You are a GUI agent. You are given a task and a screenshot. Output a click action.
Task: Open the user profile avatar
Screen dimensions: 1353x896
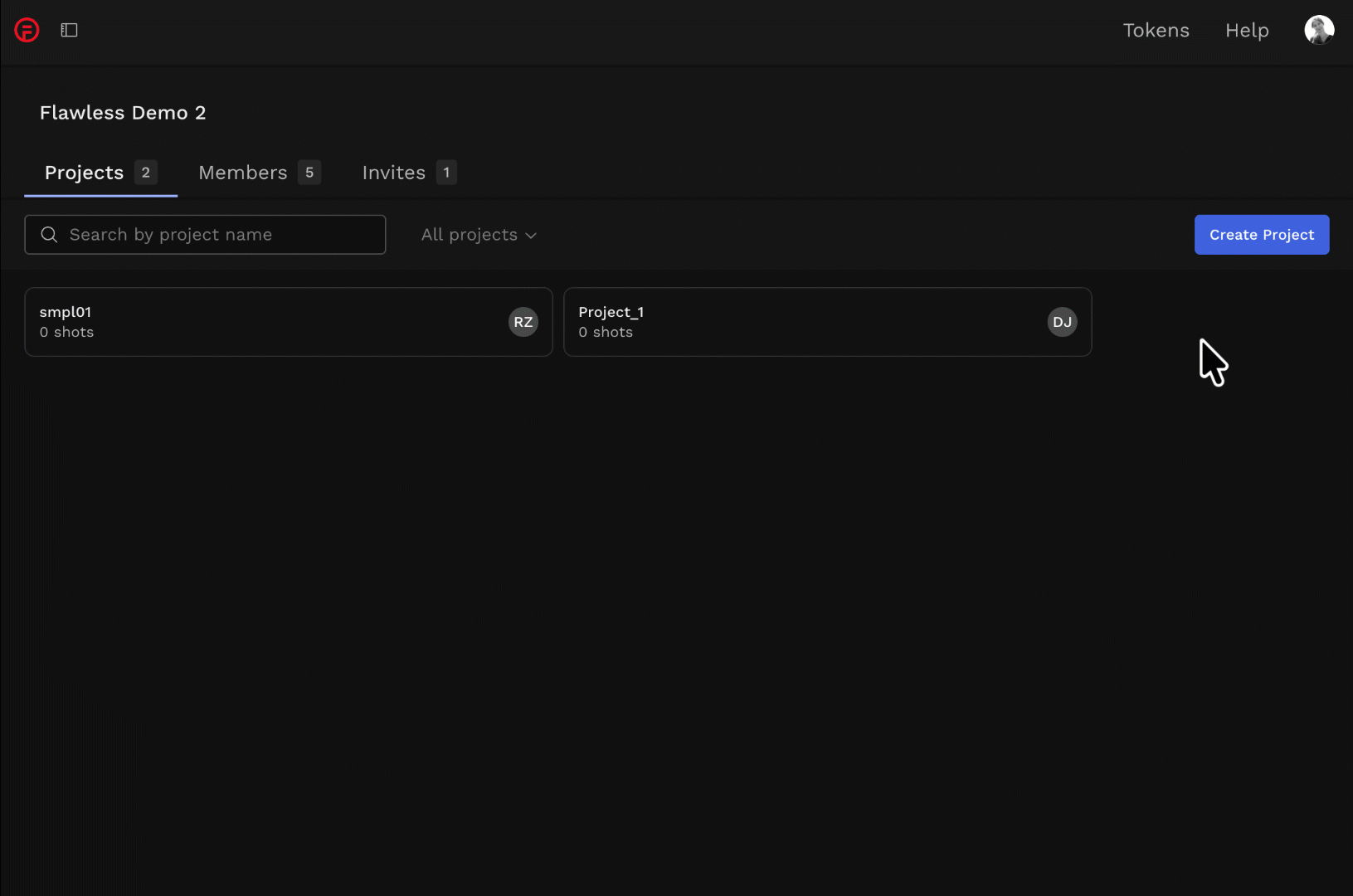pyautogui.click(x=1319, y=30)
